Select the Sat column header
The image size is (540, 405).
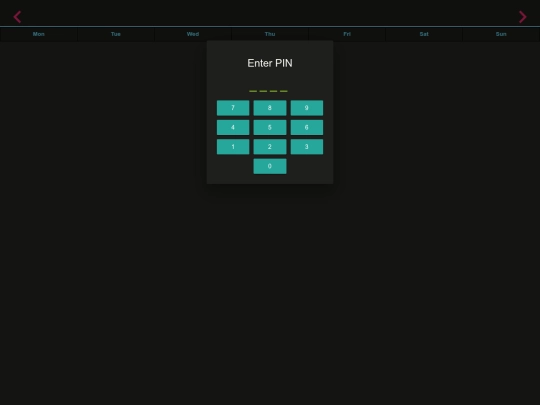click(424, 34)
